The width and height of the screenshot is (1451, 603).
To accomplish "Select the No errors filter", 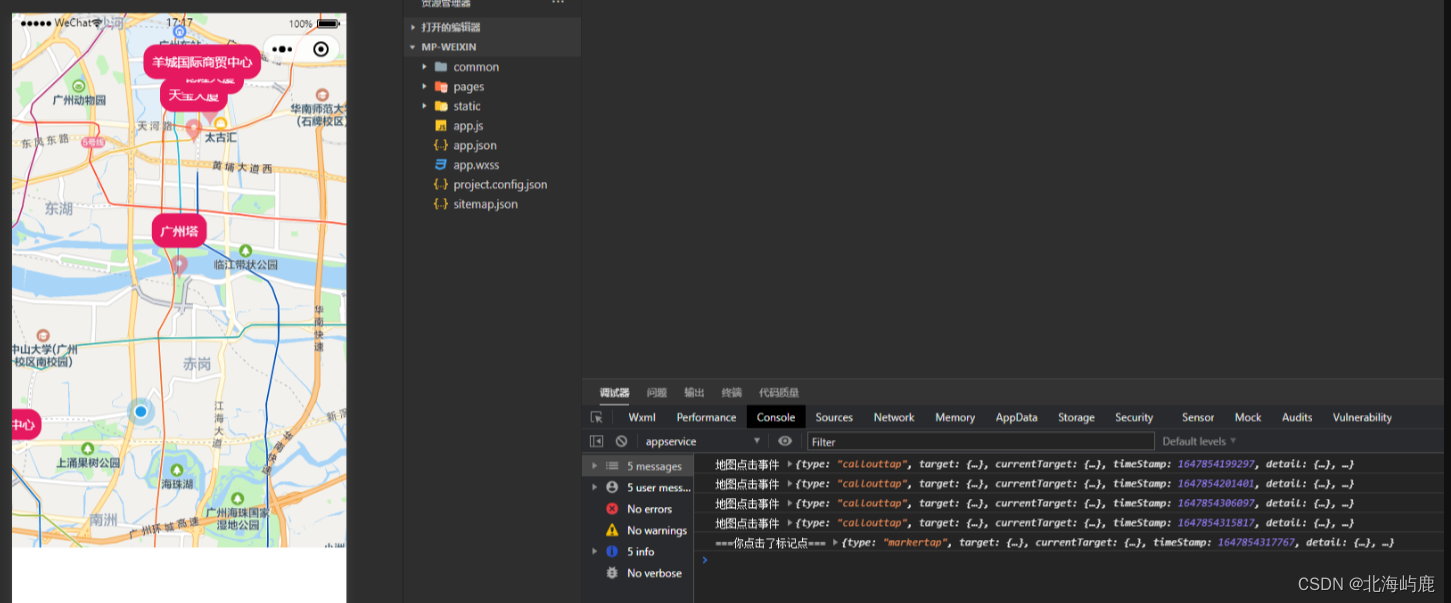I will click(x=649, y=509).
